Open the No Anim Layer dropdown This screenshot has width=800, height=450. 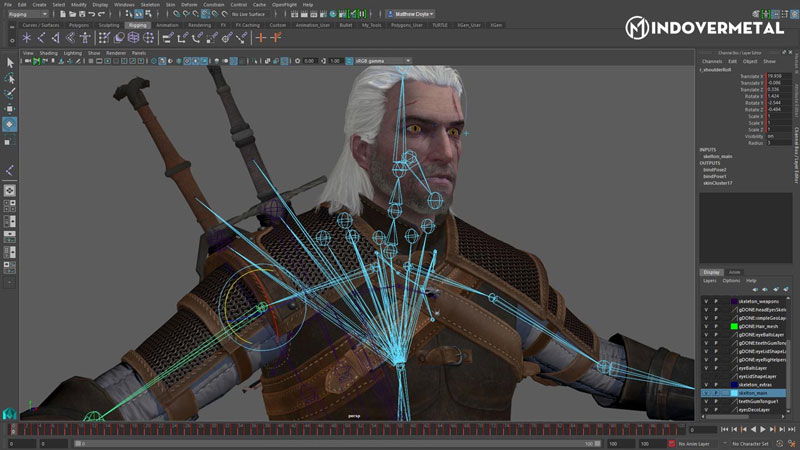coord(694,444)
